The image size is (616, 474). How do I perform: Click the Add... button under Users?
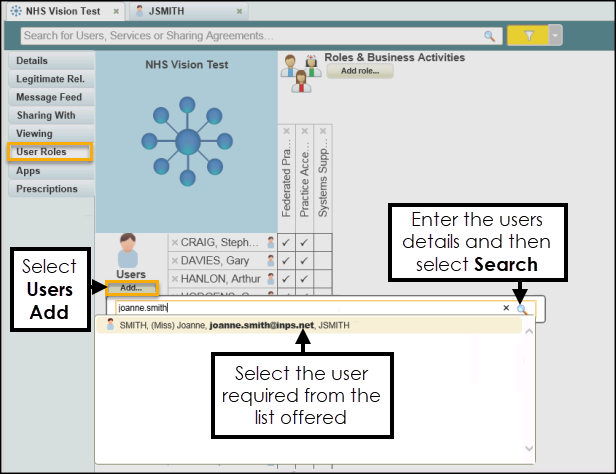coord(132,288)
